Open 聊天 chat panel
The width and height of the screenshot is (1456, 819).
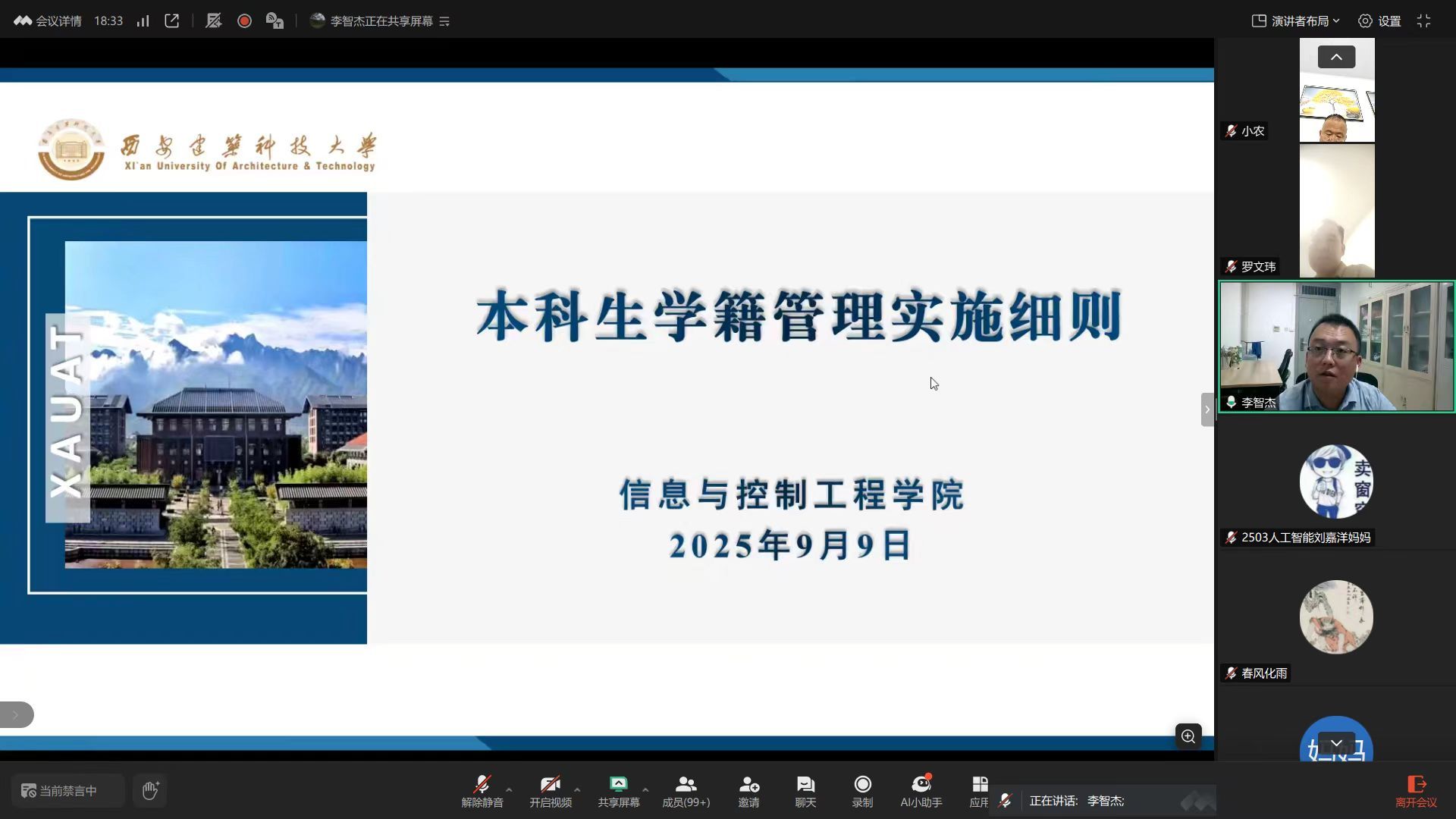(x=805, y=790)
